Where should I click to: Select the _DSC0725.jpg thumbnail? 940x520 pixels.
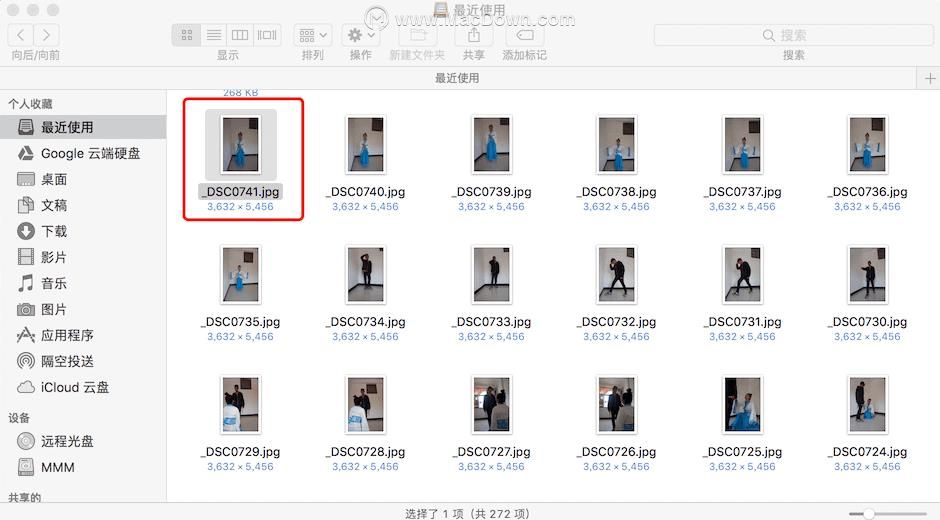(742, 405)
